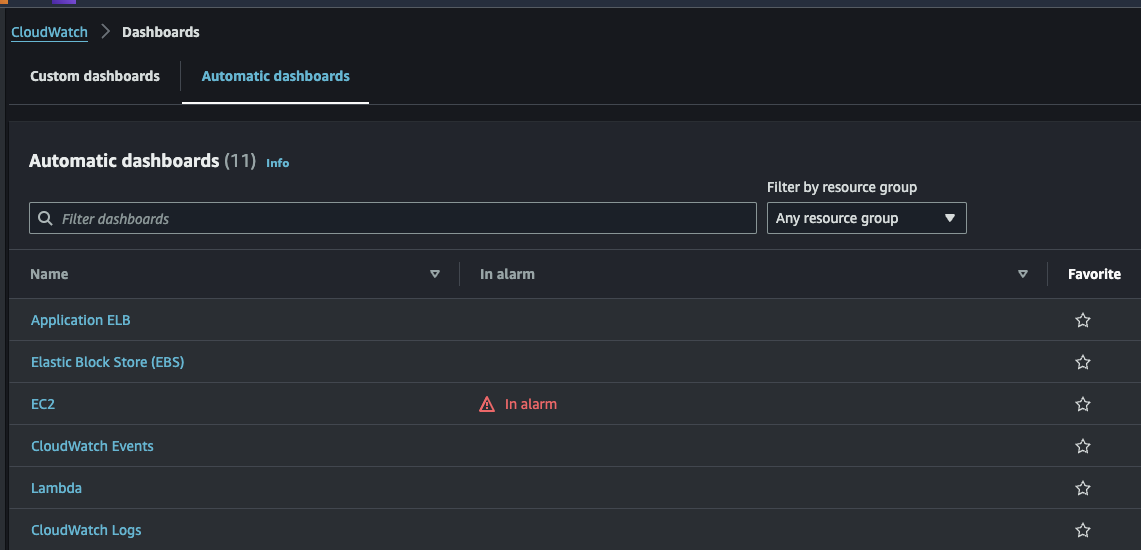Open the Lambda dashboard link

click(56, 488)
